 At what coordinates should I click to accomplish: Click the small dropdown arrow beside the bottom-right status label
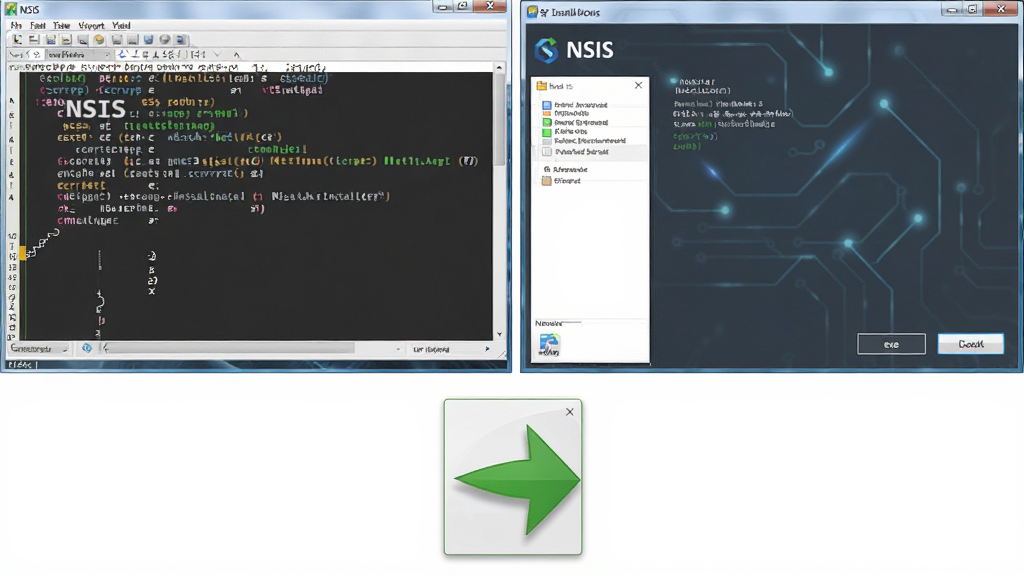point(398,349)
